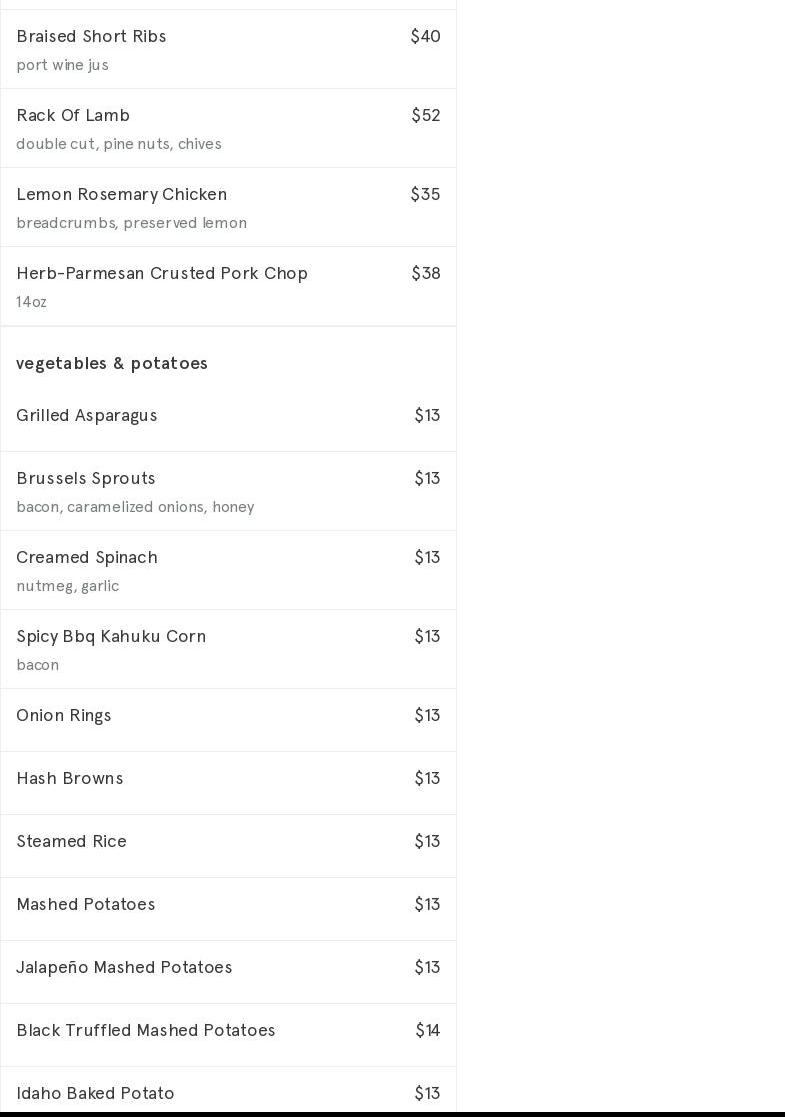
Task: Click the 'bacon, caramelized onions, honey' description
Action: (135, 507)
